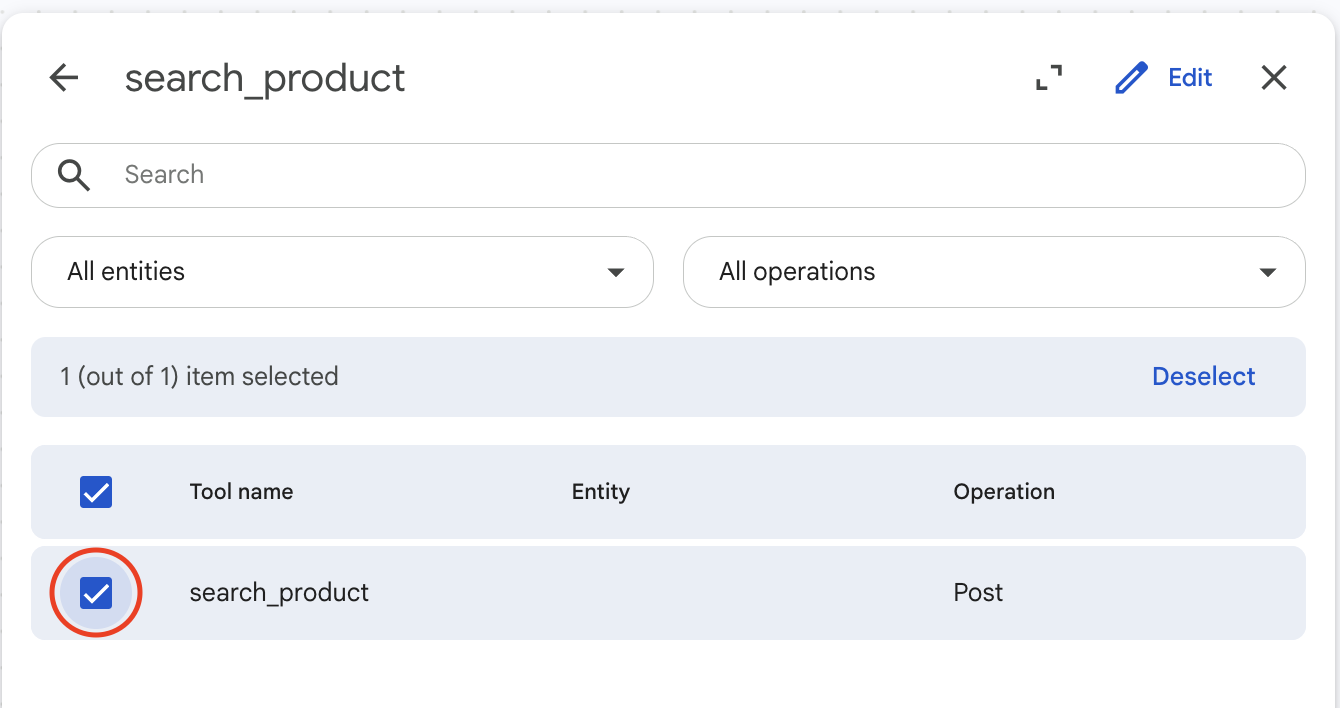
Task: Go back using the left arrow icon
Action: tap(64, 78)
